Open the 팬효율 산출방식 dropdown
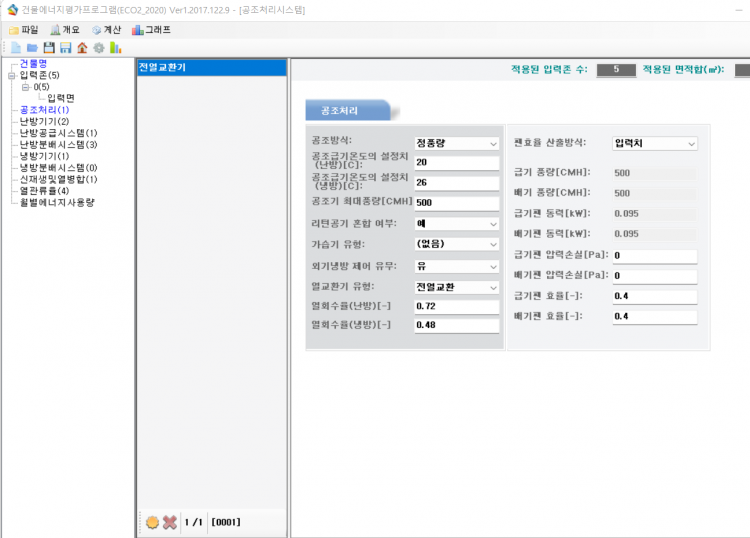This screenshot has width=750, height=538. 690,143
